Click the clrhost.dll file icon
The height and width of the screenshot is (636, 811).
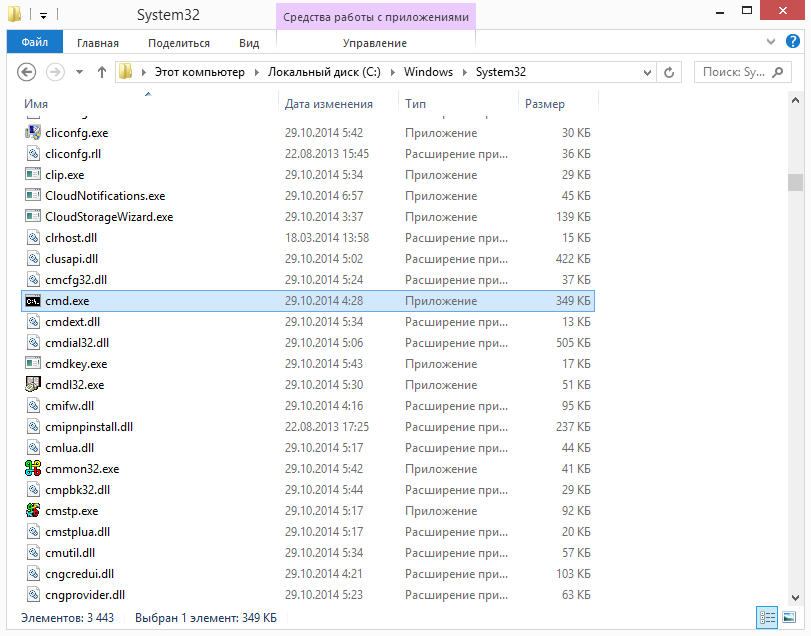tap(33, 237)
